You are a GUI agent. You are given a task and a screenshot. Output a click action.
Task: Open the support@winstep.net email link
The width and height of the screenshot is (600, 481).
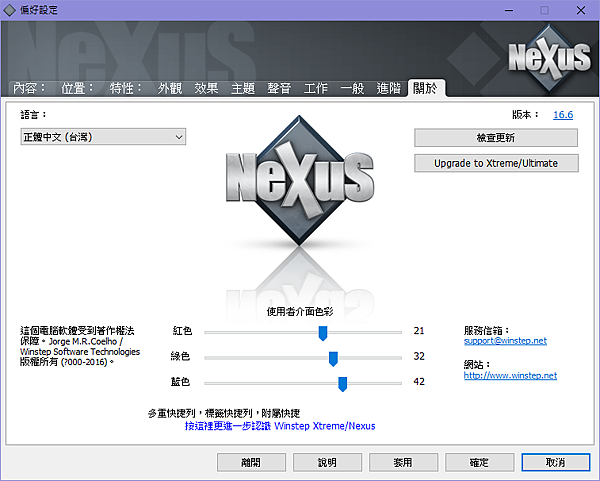[505, 341]
